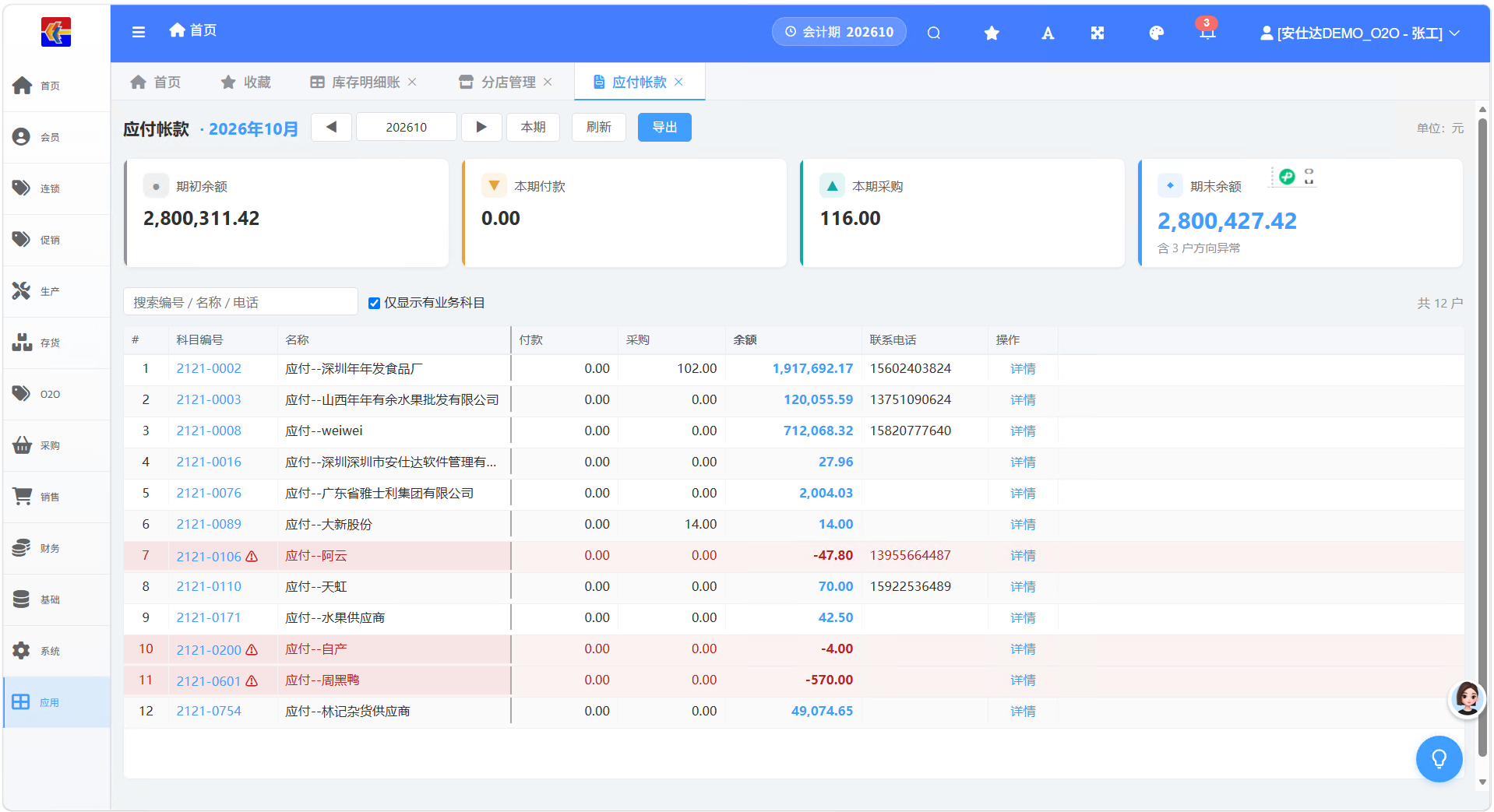Image resolution: width=1494 pixels, height=812 pixels.
Task: Expand the user account dropdown 安仕达DEMO_O2O
Action: click(x=1359, y=33)
